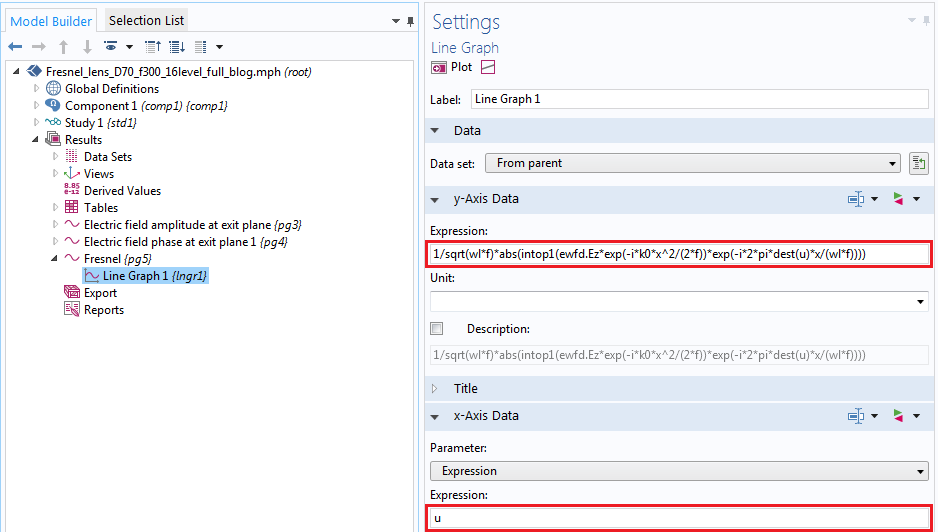Move node down with the down arrow

click(x=87, y=47)
